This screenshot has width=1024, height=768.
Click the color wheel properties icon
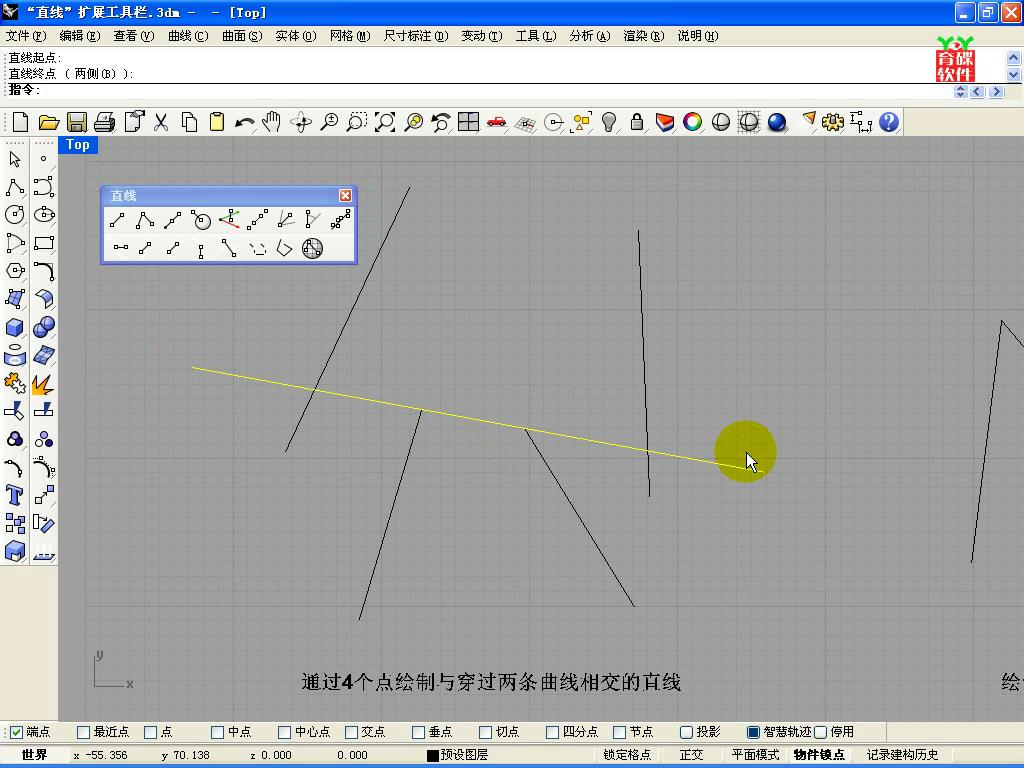(x=692, y=122)
